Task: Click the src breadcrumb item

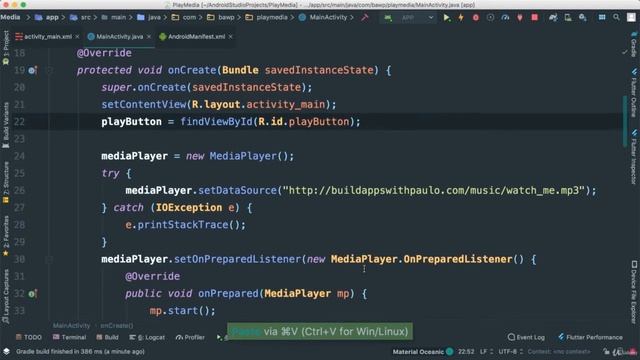Action: click(81, 18)
